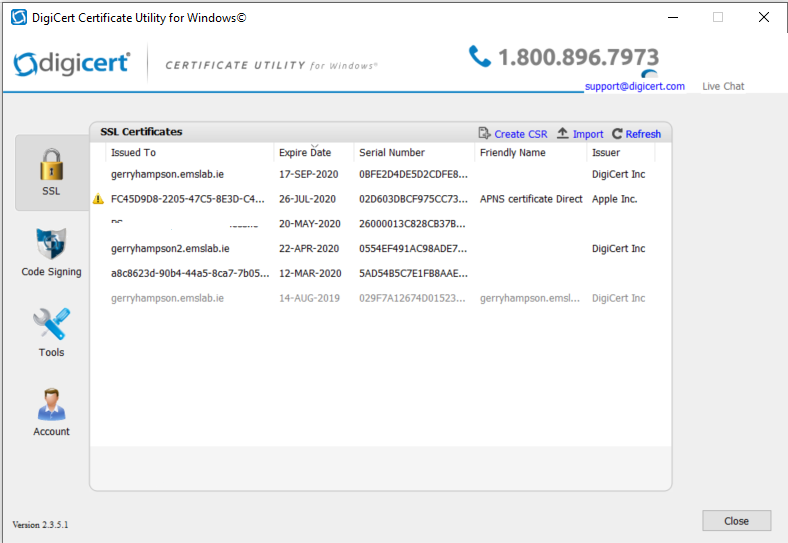788x543 pixels.
Task: Click the Create CSR document icon
Action: tap(484, 133)
